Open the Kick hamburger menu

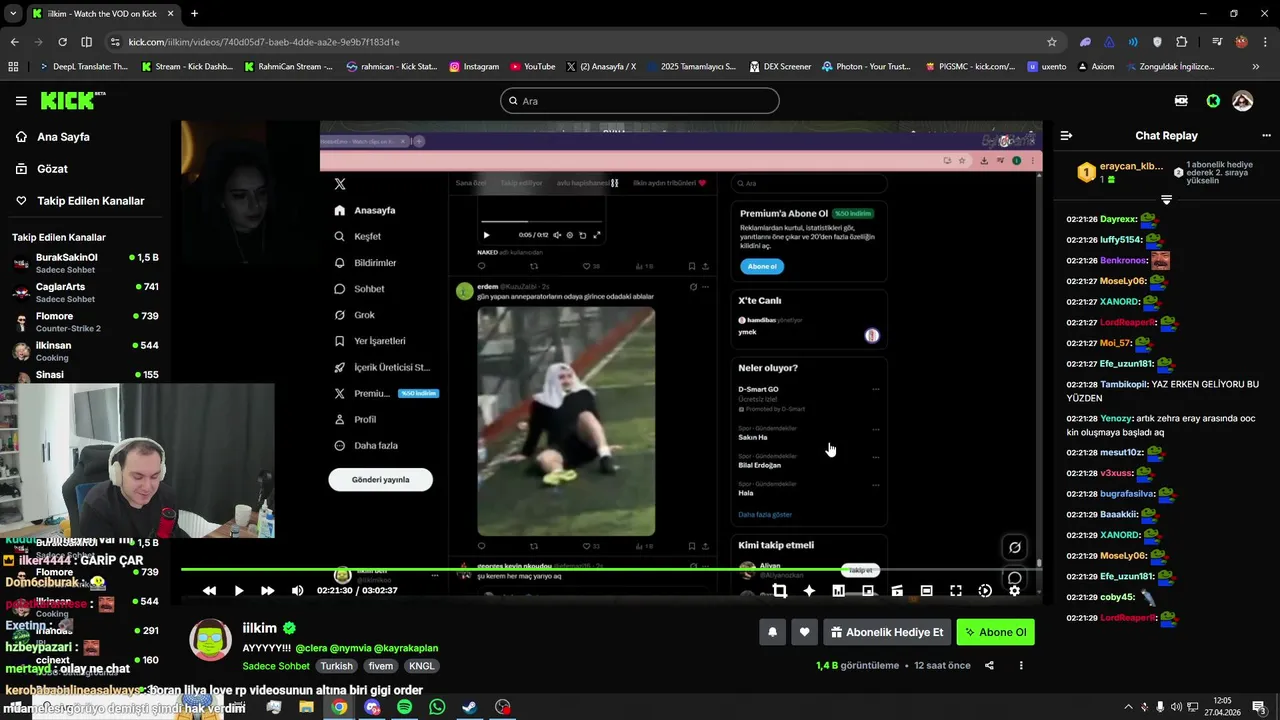(21, 101)
